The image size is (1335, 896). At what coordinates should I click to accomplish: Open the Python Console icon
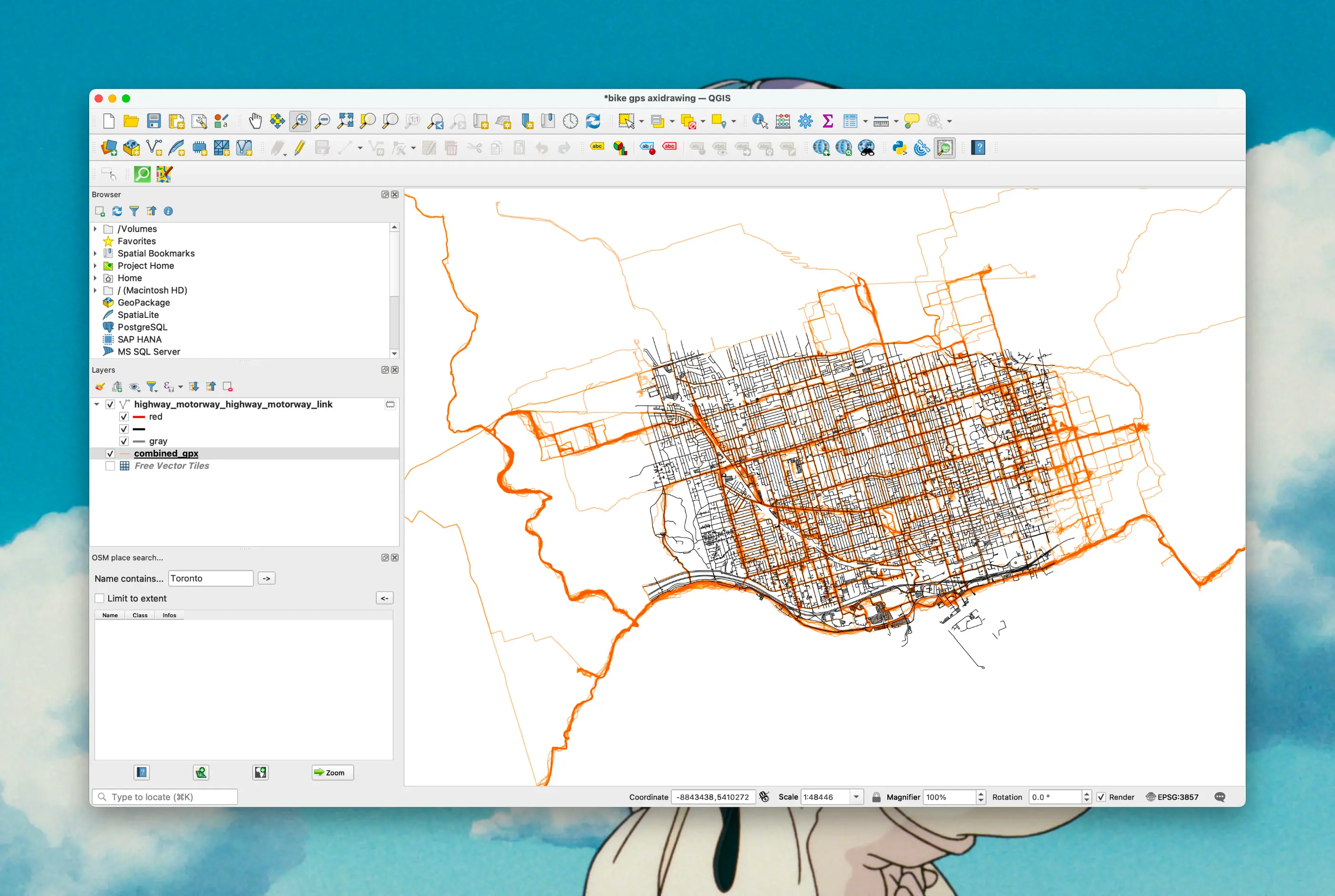(900, 148)
